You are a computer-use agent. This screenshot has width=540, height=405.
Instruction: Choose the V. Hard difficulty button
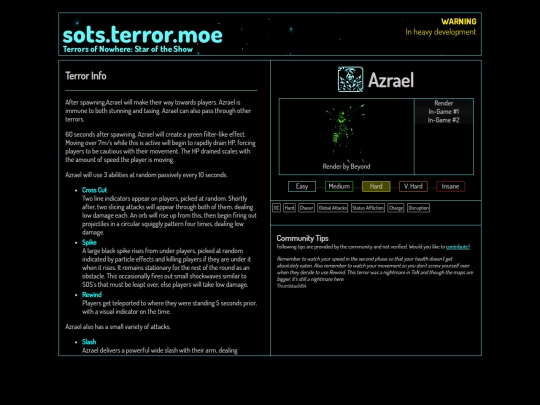coord(413,186)
